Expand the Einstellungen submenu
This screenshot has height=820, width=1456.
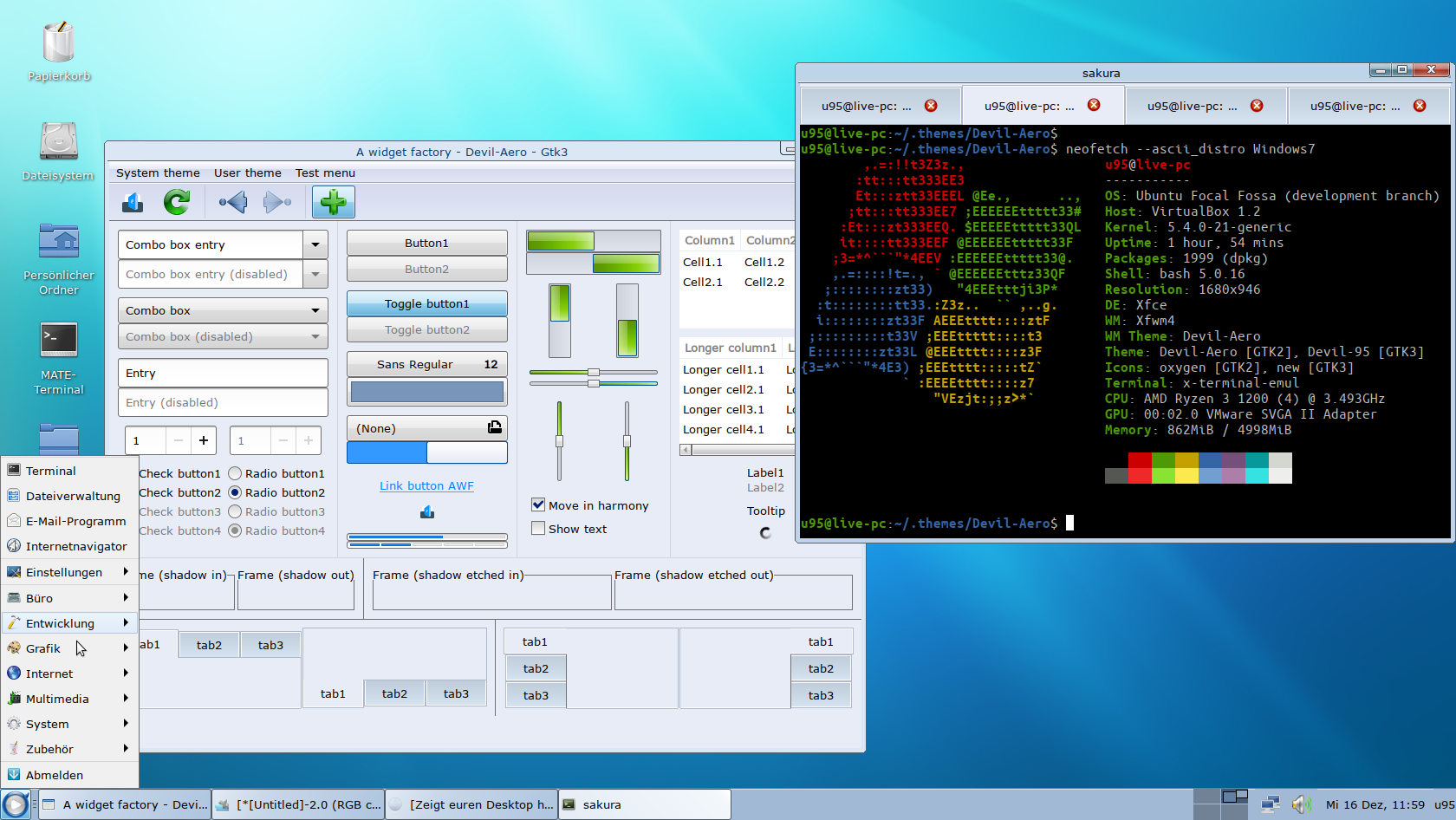69,572
